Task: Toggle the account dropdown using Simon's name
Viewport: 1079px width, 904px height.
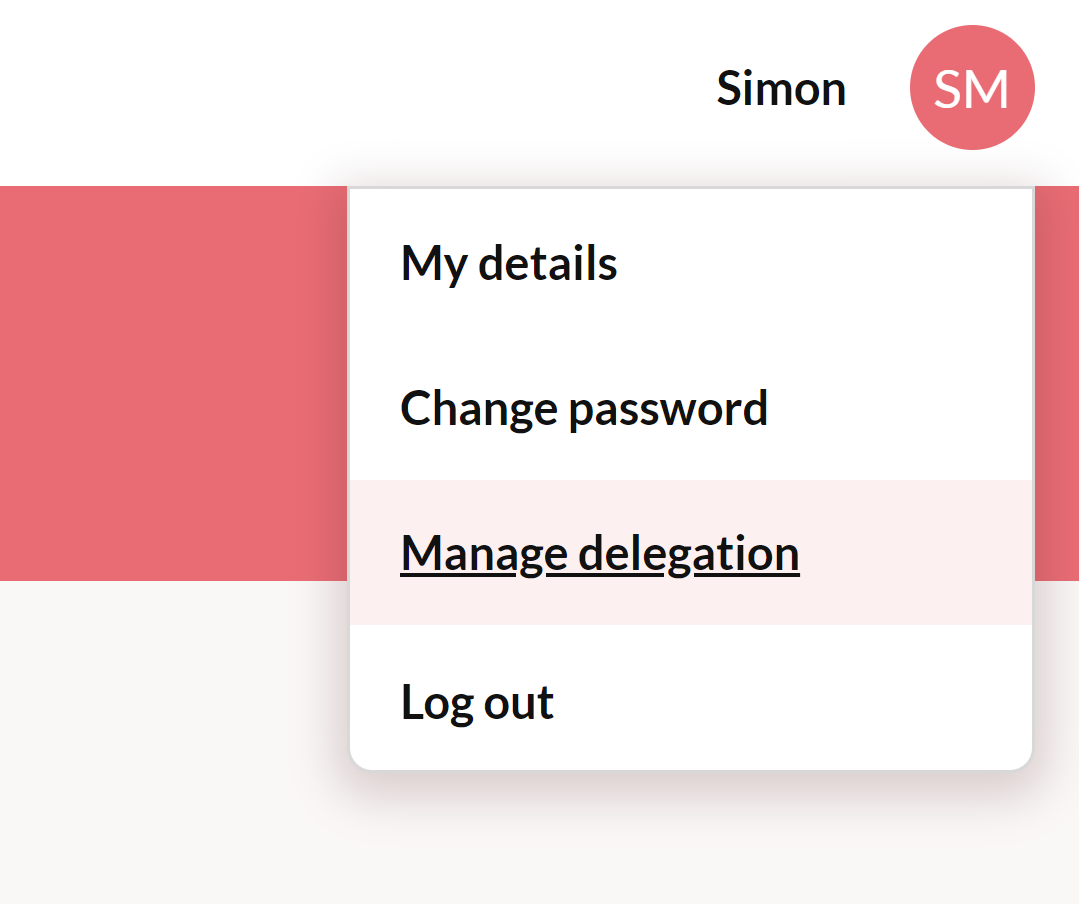Action: (x=781, y=89)
